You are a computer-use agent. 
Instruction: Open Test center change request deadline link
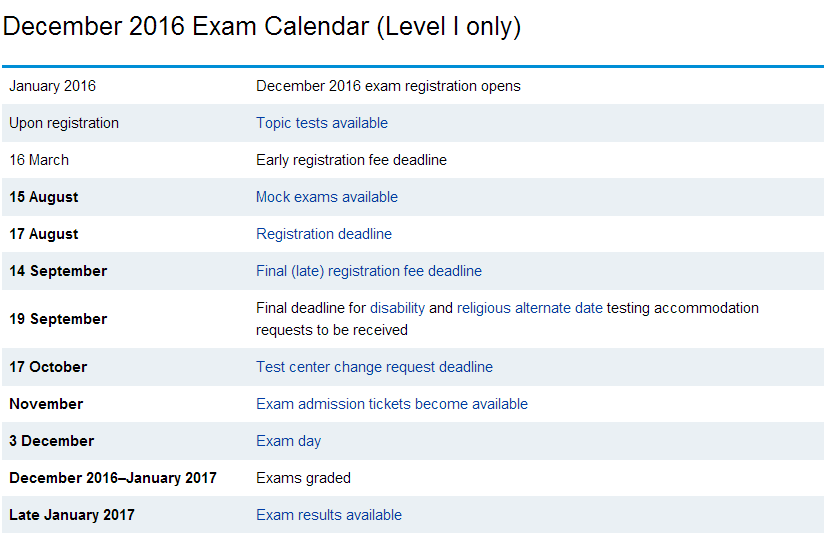click(374, 367)
